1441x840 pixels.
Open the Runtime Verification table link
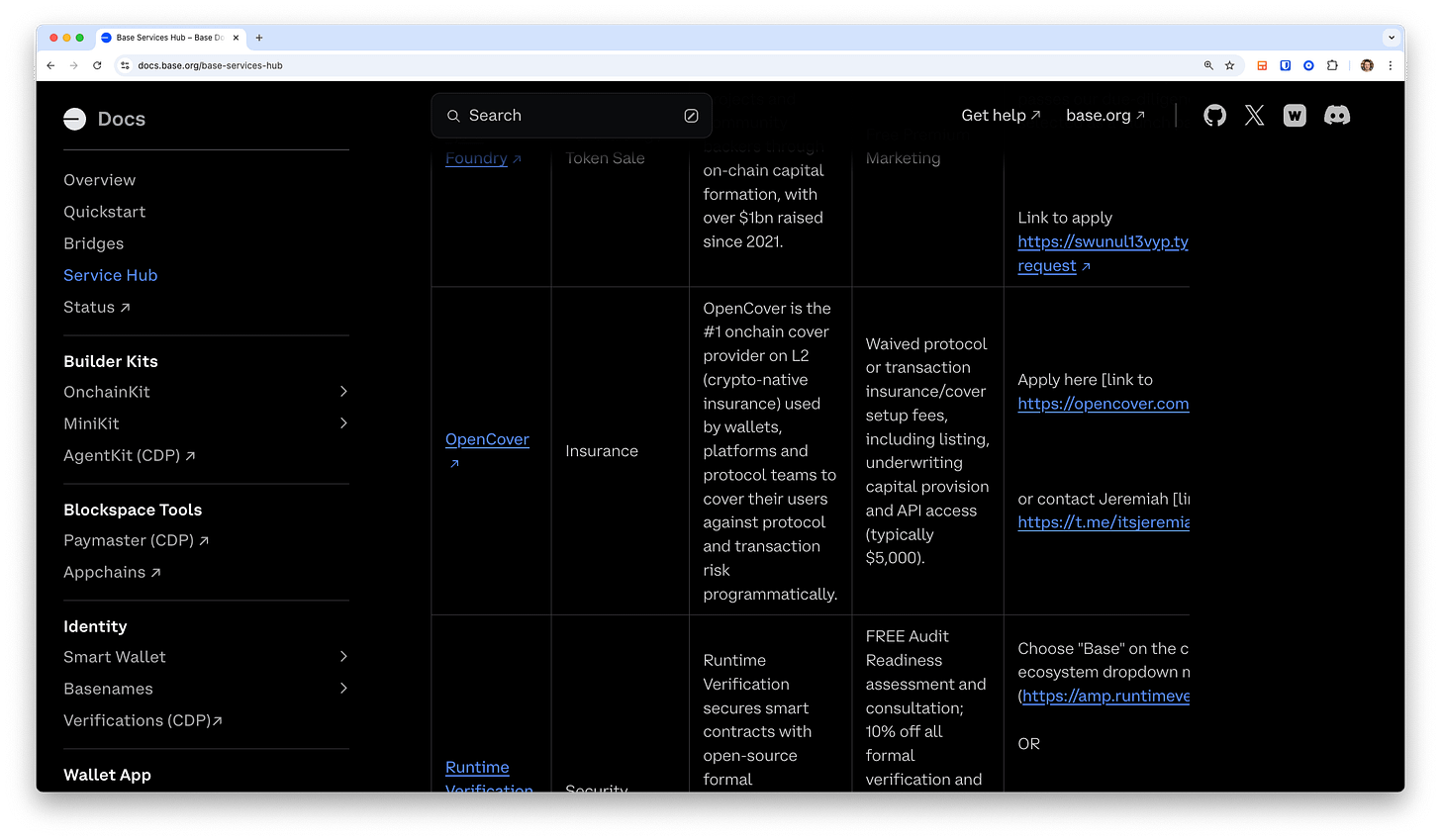[489, 778]
